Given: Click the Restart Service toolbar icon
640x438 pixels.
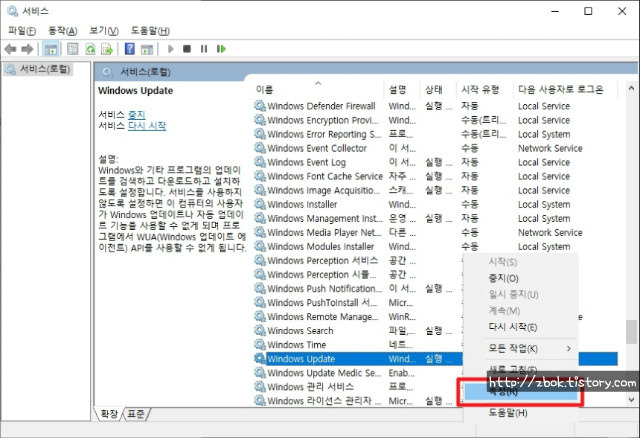Looking at the screenshot, I should 221,49.
